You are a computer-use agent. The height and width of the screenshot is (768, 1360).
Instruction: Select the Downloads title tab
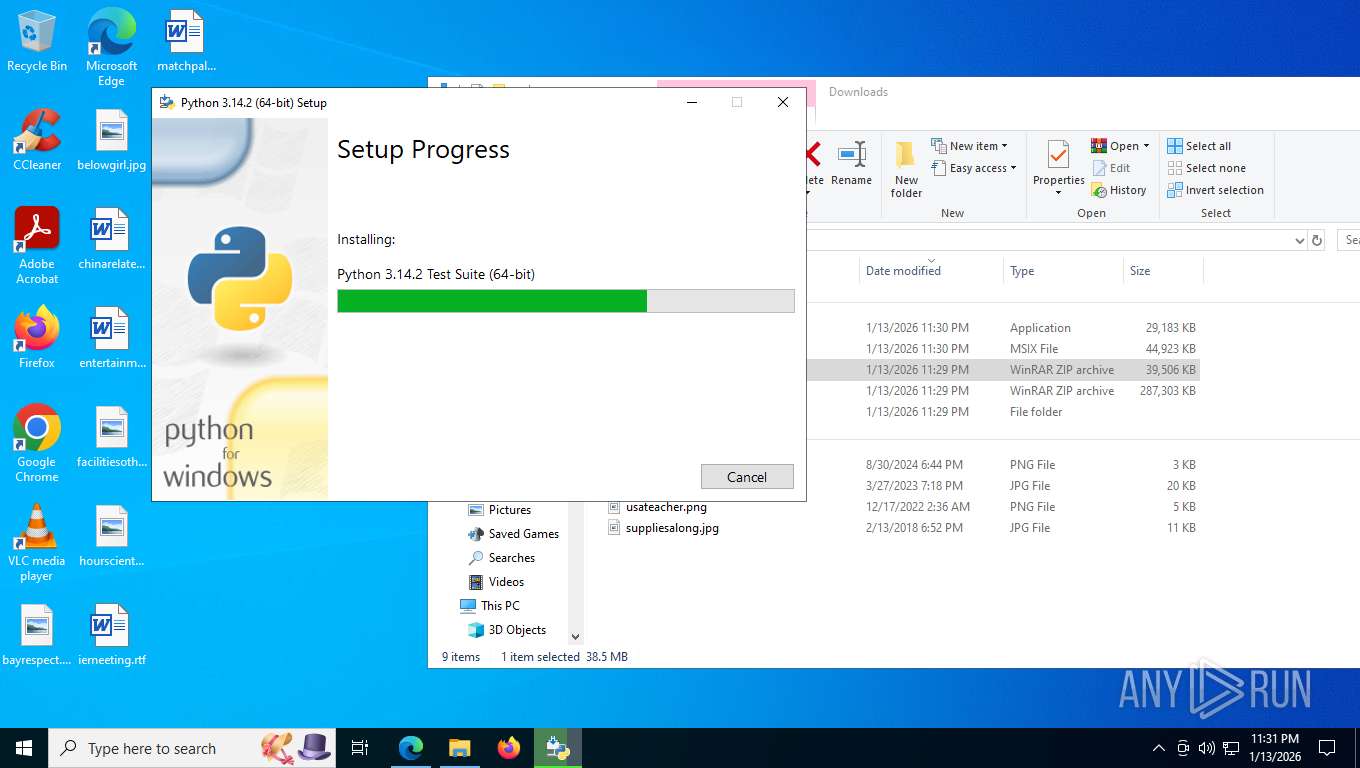[x=858, y=92]
